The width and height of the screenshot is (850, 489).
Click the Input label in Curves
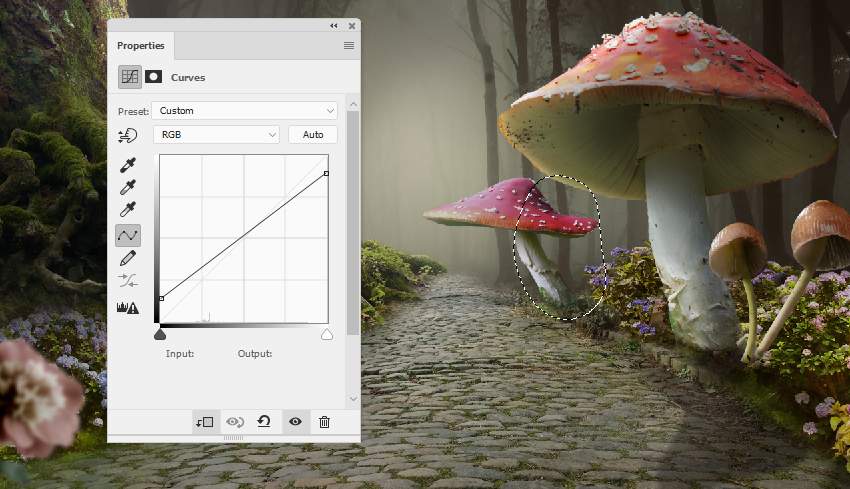click(x=180, y=353)
